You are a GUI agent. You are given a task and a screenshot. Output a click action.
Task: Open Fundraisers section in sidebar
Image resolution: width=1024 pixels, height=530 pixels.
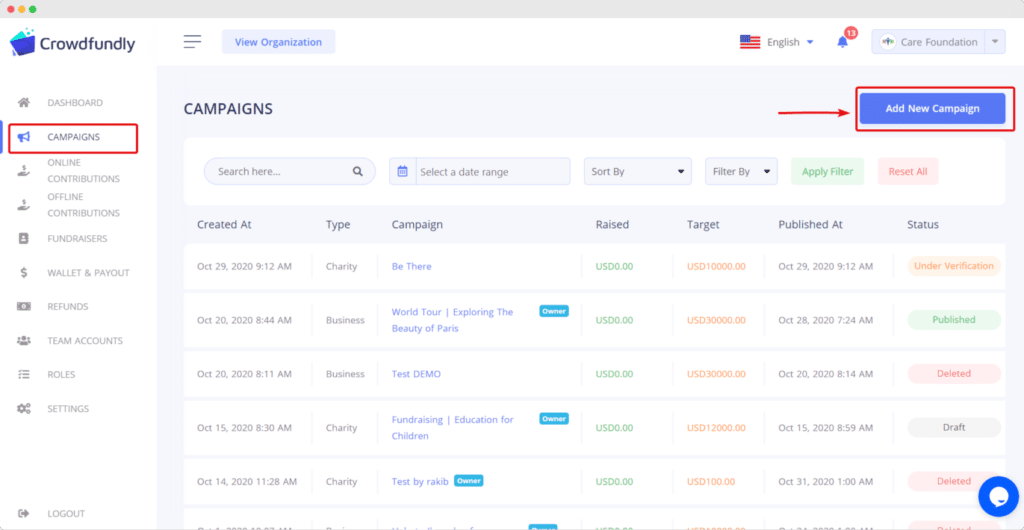(77, 239)
